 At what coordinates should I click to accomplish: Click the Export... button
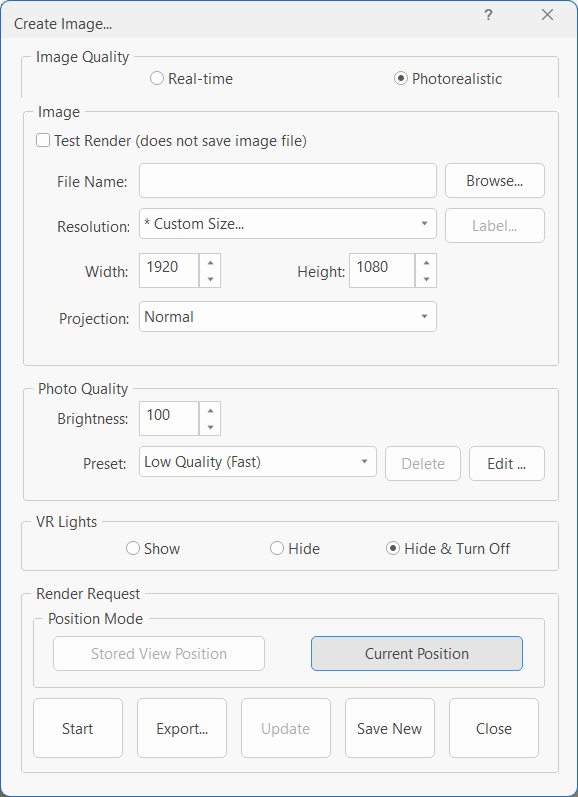(182, 728)
